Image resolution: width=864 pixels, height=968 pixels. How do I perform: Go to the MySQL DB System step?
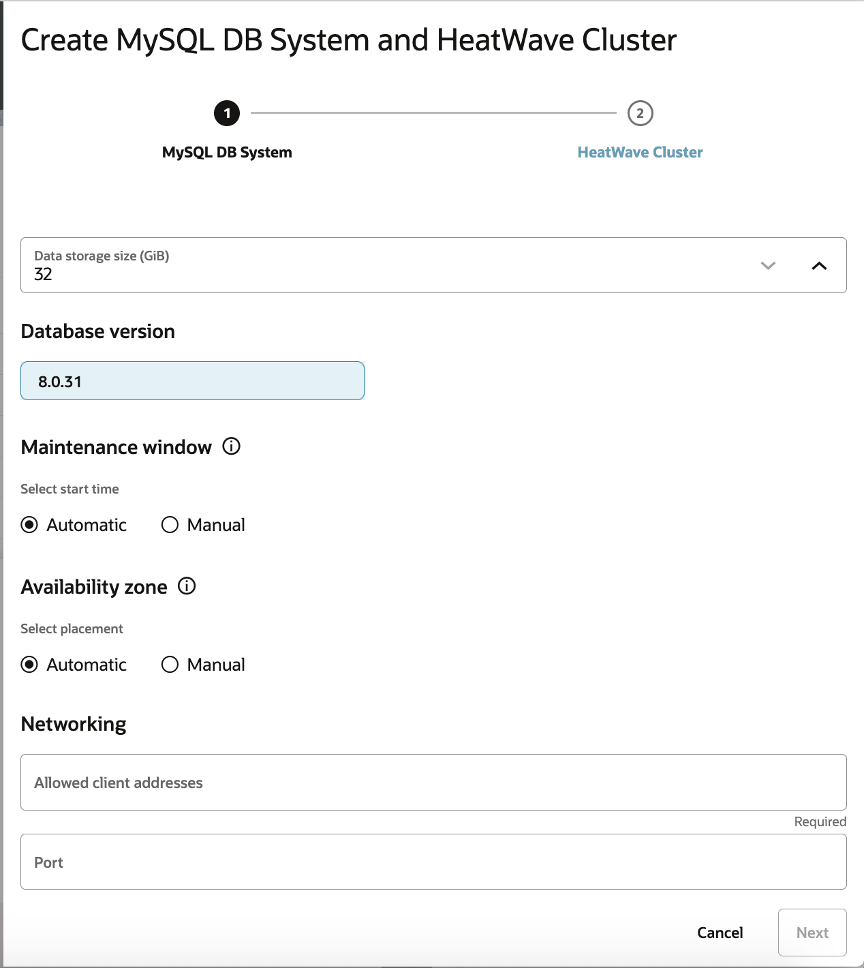[227, 153]
